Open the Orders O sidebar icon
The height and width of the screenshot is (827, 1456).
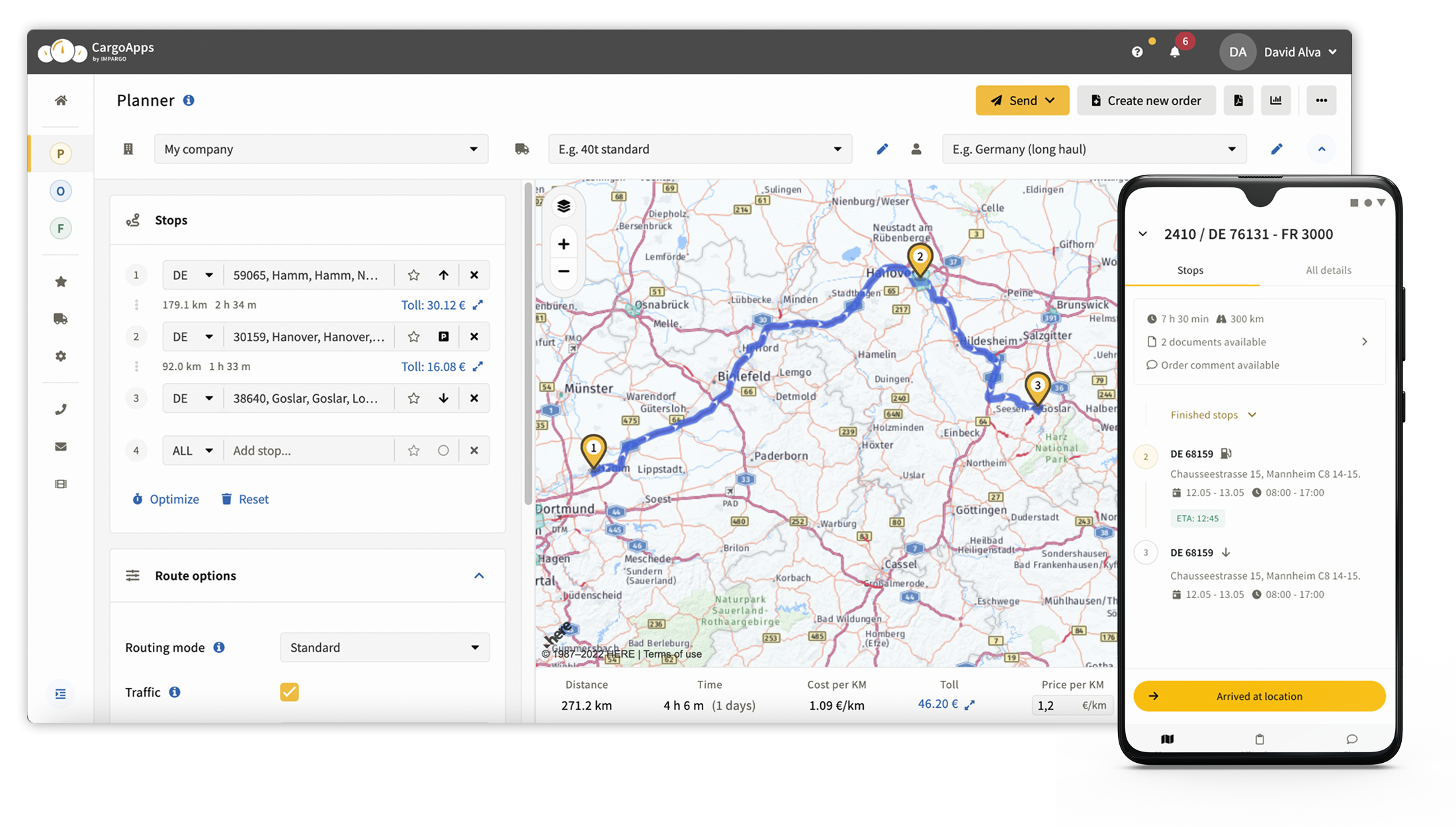click(61, 191)
